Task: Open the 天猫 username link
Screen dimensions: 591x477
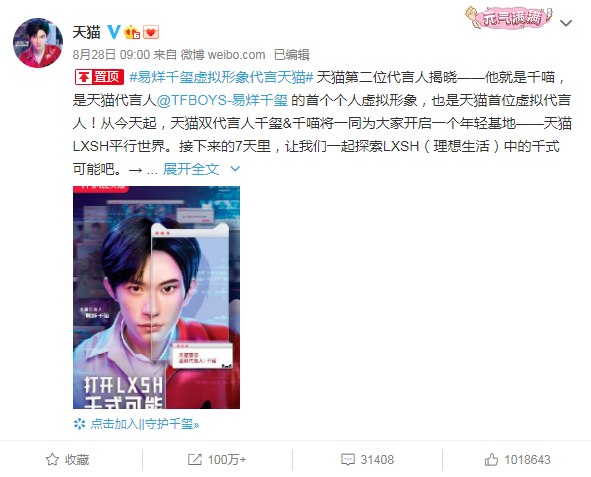Action: (86, 32)
